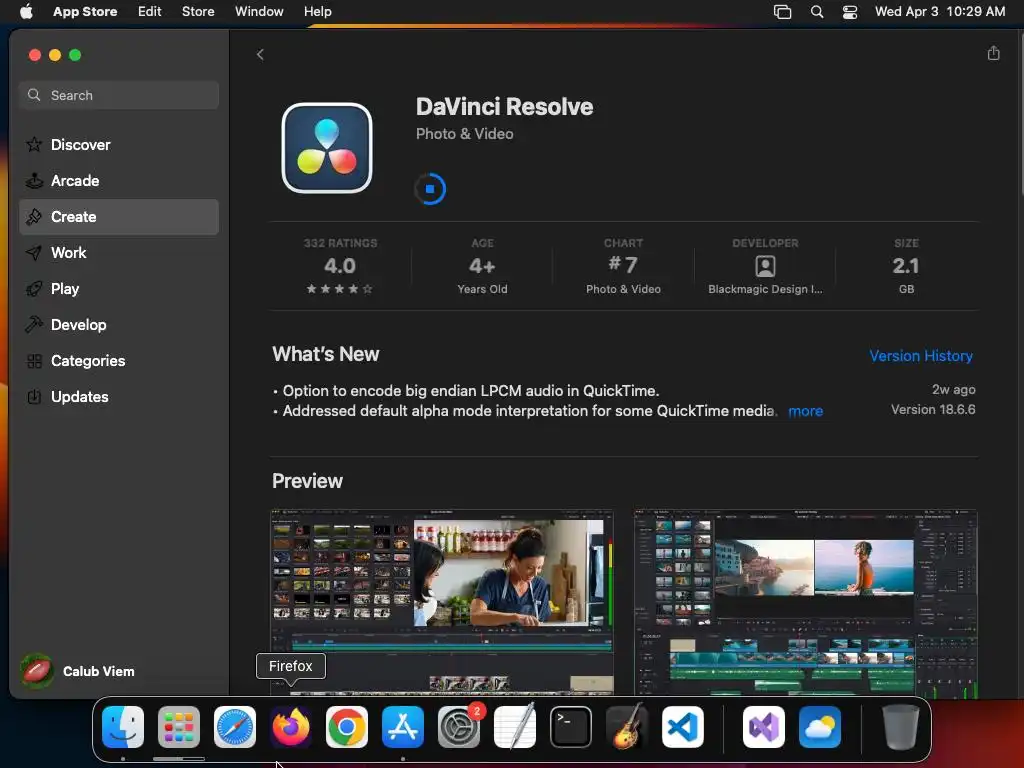This screenshot has height=768, width=1024.
Task: Open the cloud weather app in Dock
Action: point(820,727)
